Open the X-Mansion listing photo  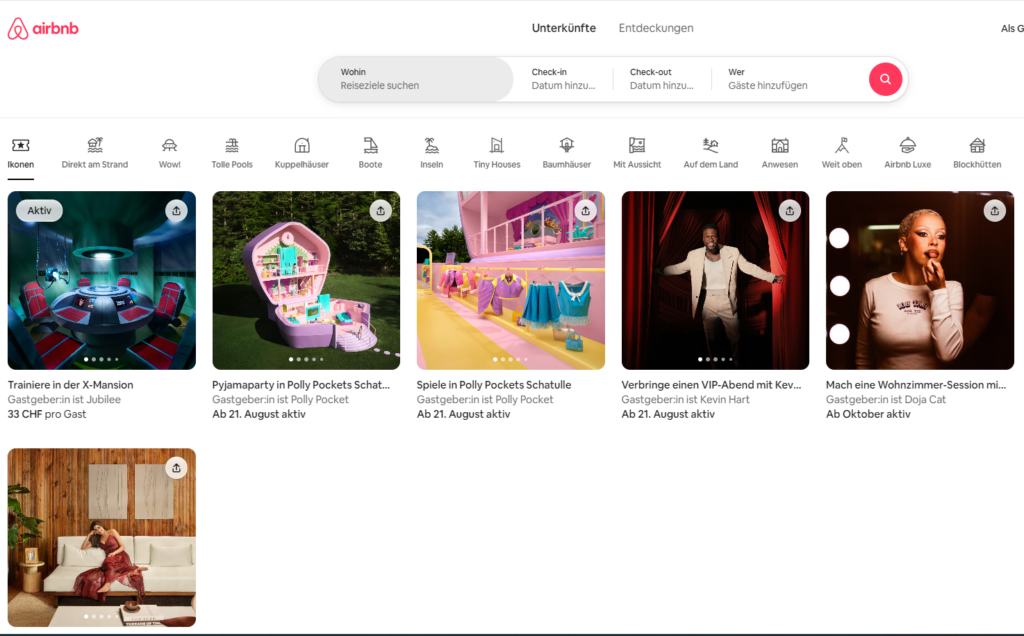click(101, 281)
